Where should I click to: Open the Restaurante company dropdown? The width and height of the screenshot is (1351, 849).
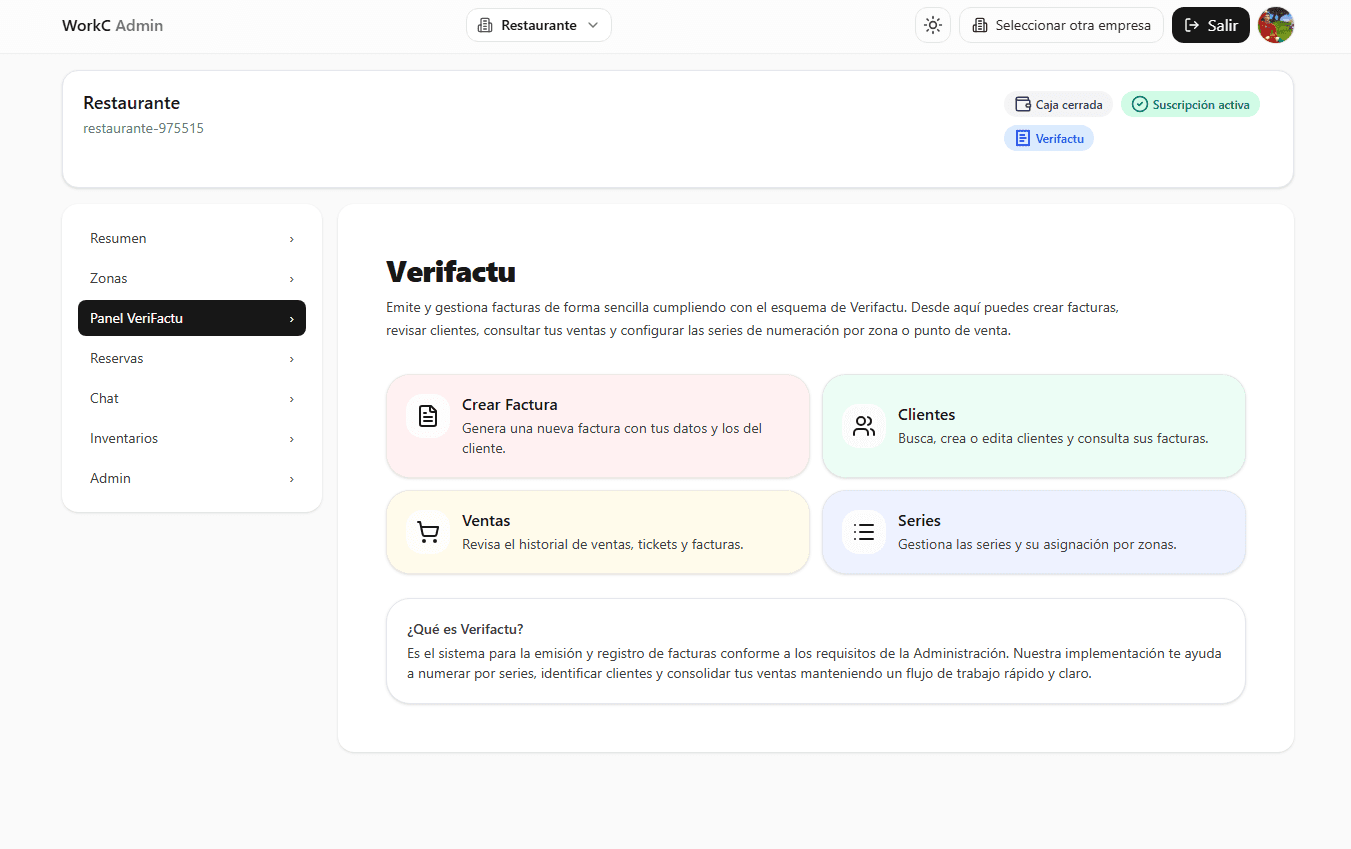539,26
